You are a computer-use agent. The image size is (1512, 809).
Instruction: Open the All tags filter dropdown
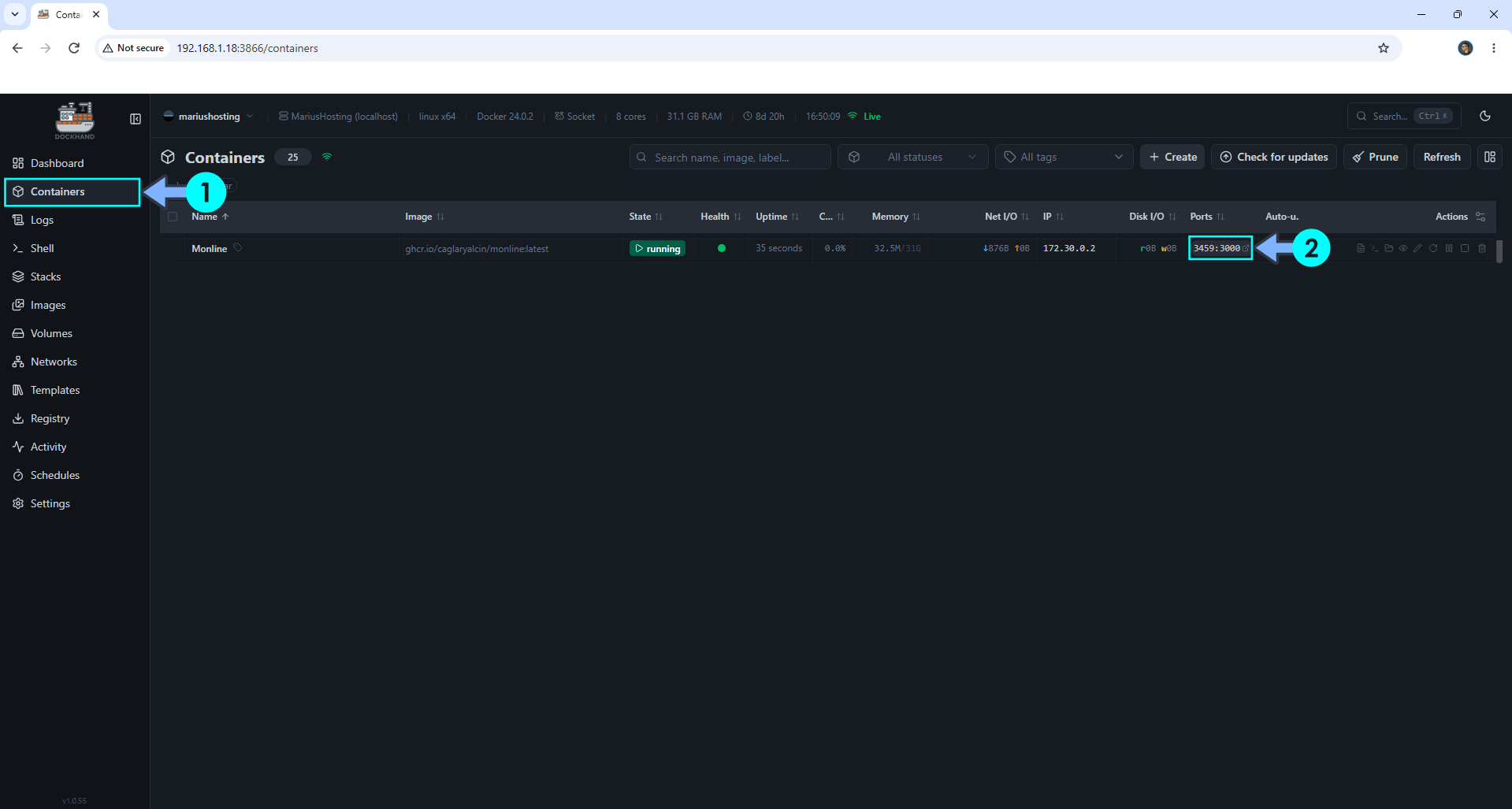pos(1064,157)
